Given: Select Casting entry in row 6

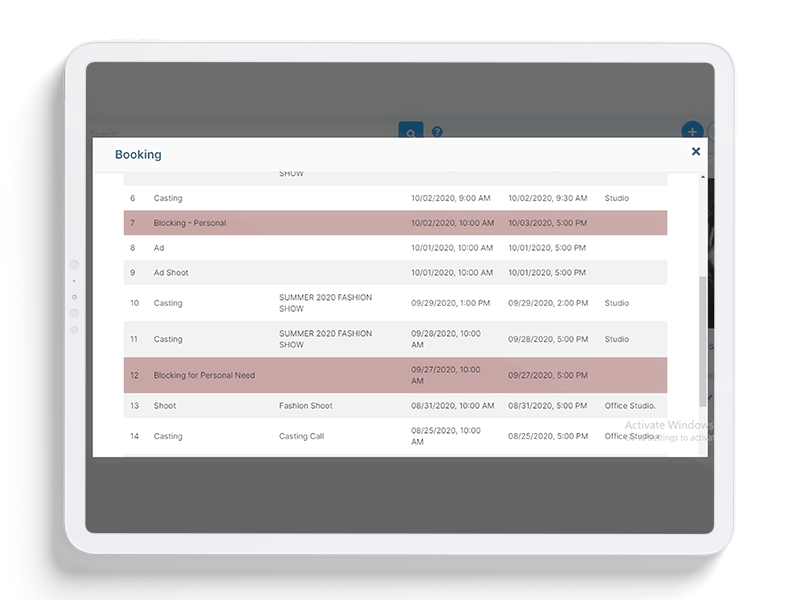Looking at the screenshot, I should coord(168,198).
